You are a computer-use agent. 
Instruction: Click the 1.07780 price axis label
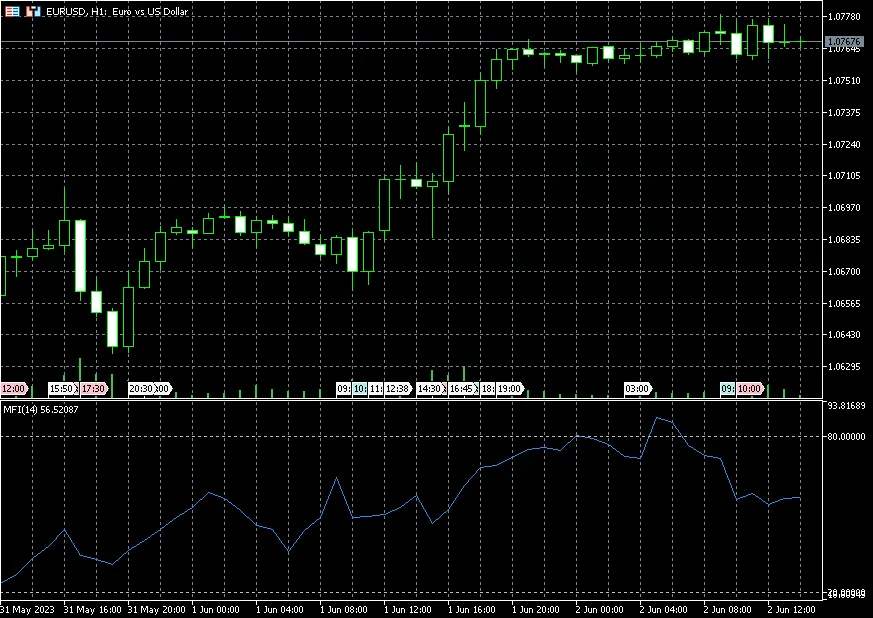[844, 17]
